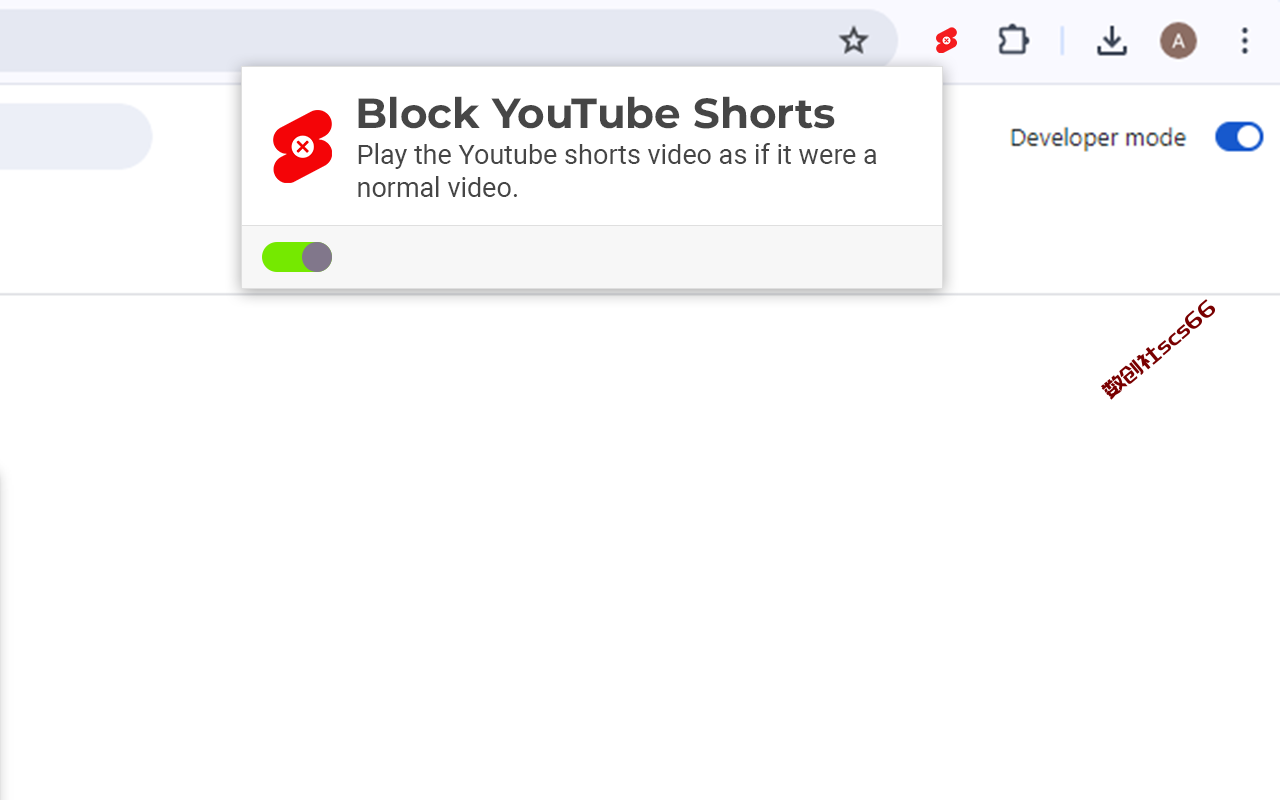Screen dimensions: 1280x800
Task: Click the popup description about normal video
Action: tap(616, 171)
